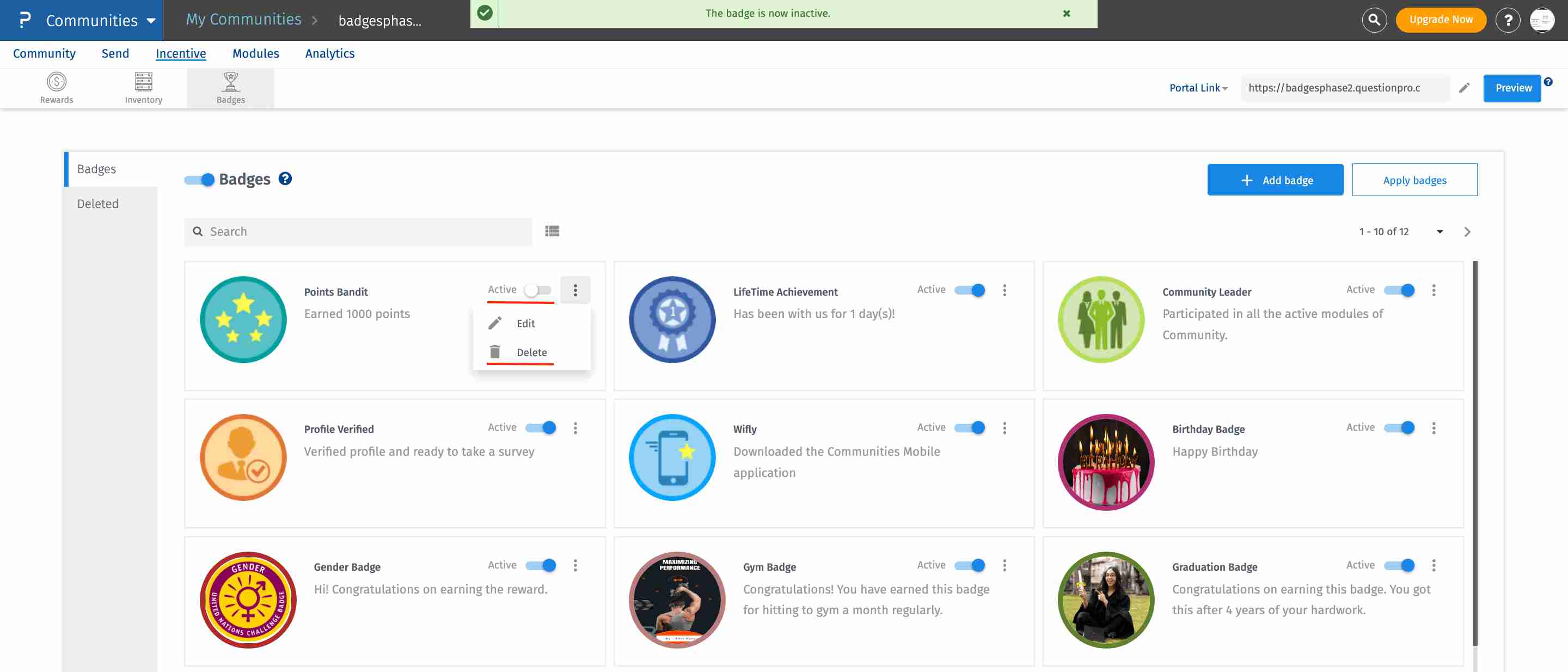Edit portal link with pencil icon
Image resolution: width=1568 pixels, height=672 pixels.
(x=1464, y=88)
